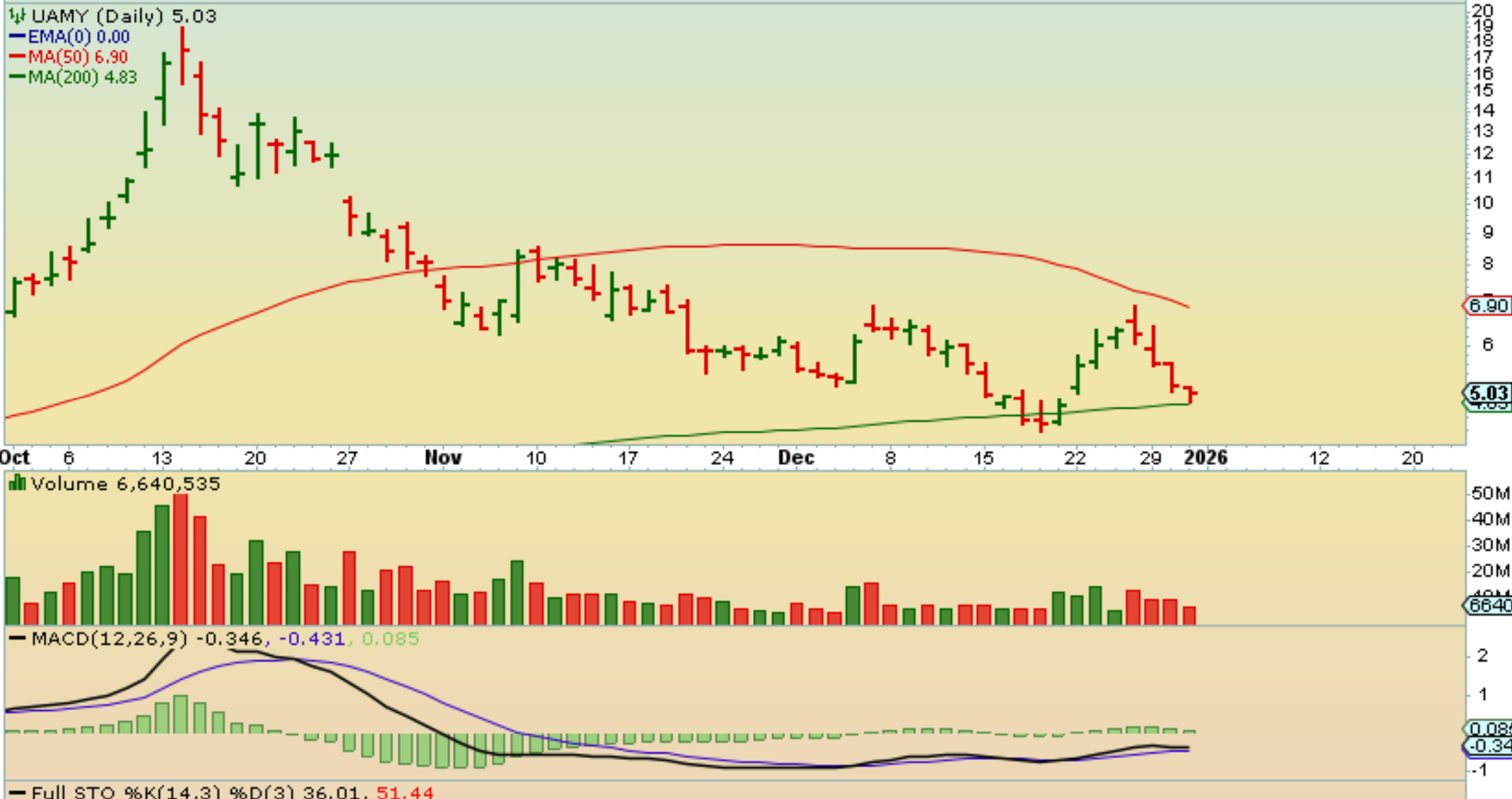Click the candlestick icon beside UAMY title
Viewport: 1512px width, 799px height.
tap(16, 15)
